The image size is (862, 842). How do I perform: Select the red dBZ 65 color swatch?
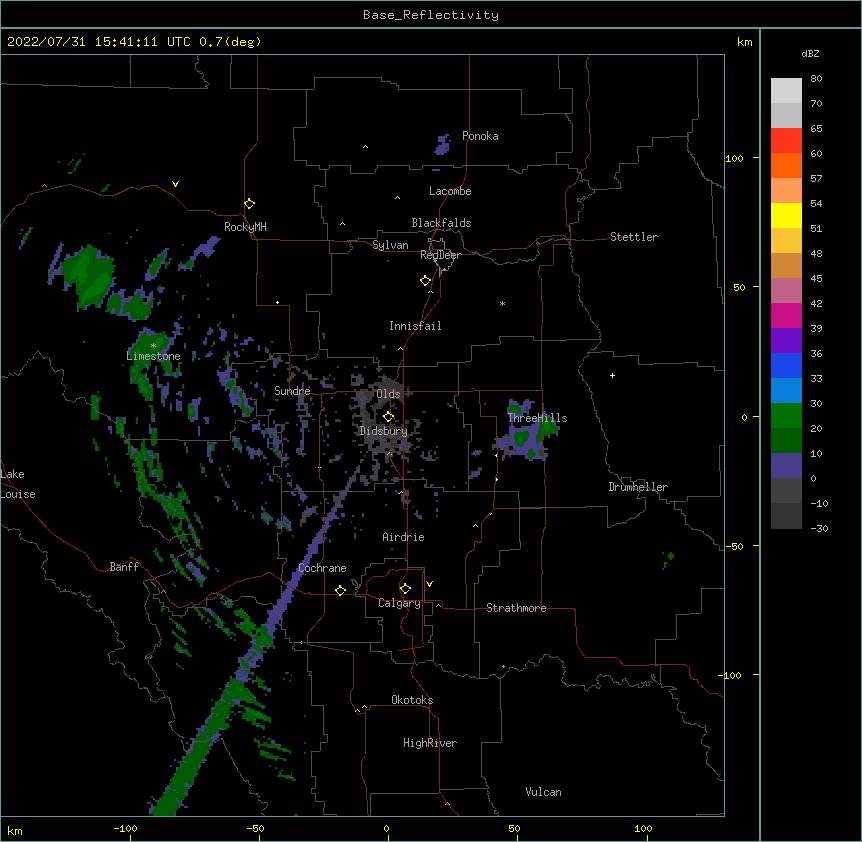[x=786, y=141]
